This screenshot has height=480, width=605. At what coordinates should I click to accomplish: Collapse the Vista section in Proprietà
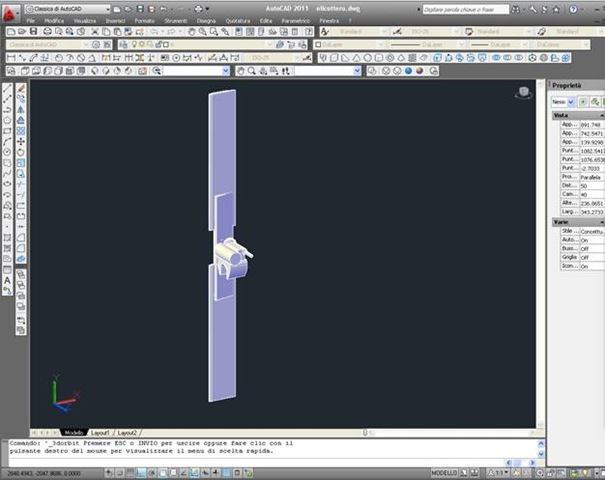(x=602, y=115)
